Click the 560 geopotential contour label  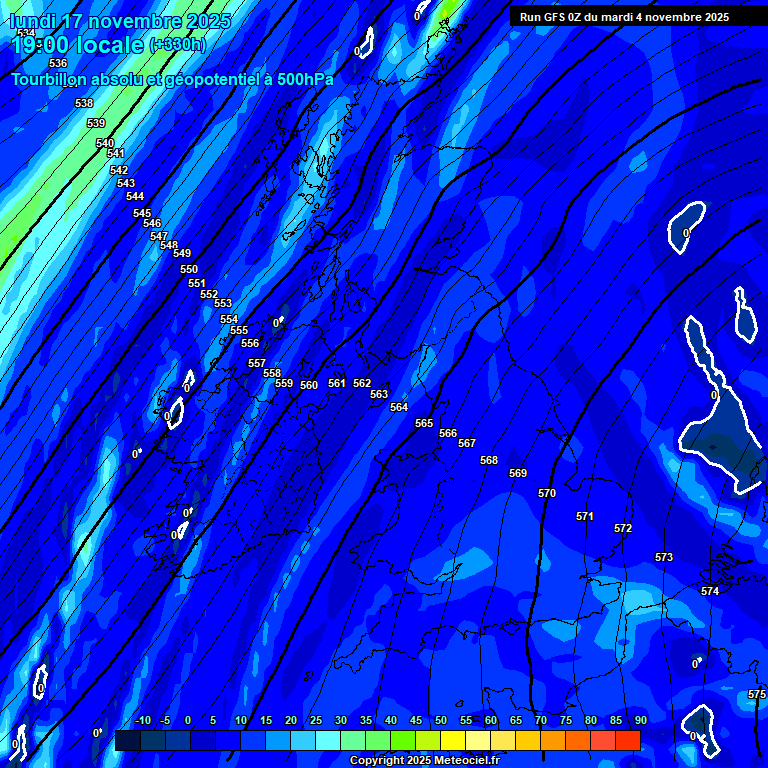309,386
